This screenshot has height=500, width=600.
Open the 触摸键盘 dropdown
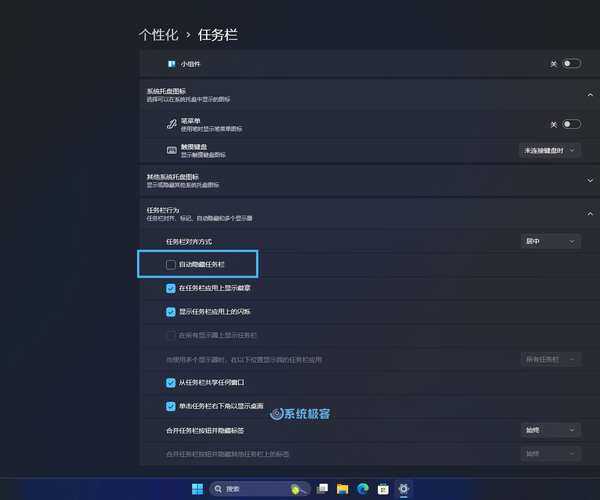[550, 150]
